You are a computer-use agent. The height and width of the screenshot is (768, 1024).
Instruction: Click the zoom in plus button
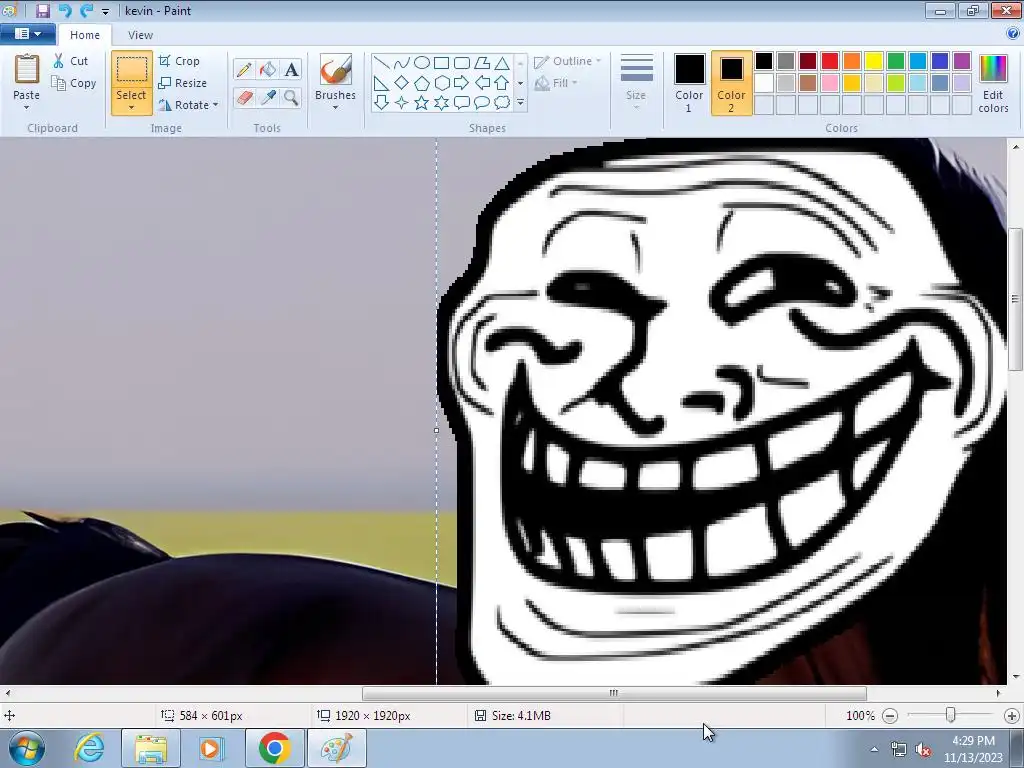click(1012, 716)
